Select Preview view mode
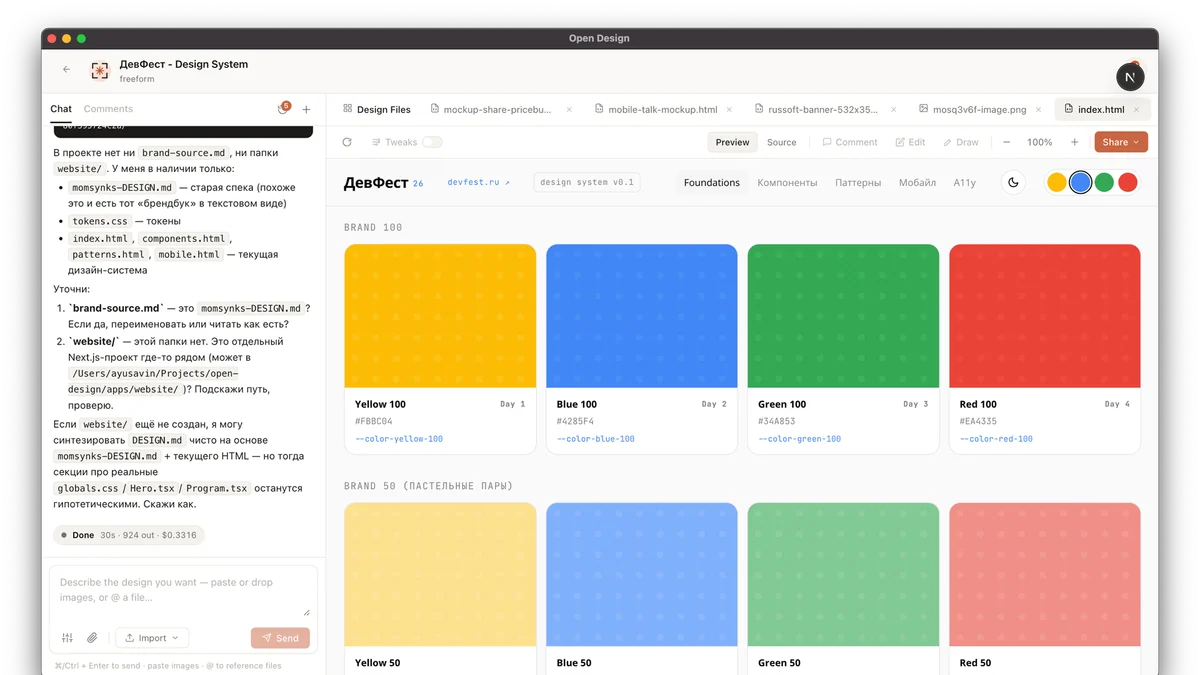The height and width of the screenshot is (675, 1200). tap(732, 142)
